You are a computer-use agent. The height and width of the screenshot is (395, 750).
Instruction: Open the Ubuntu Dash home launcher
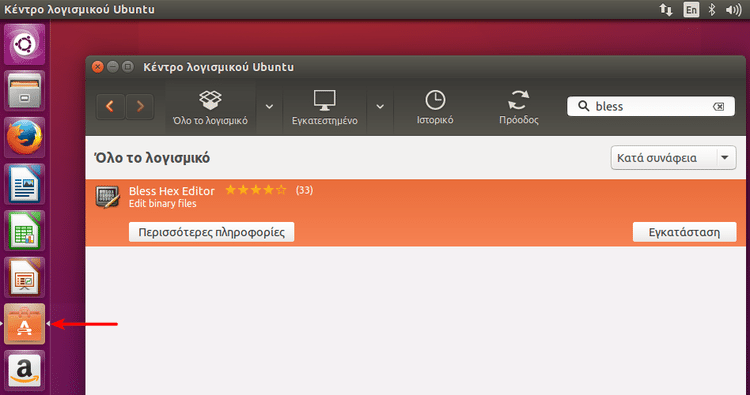click(x=24, y=44)
